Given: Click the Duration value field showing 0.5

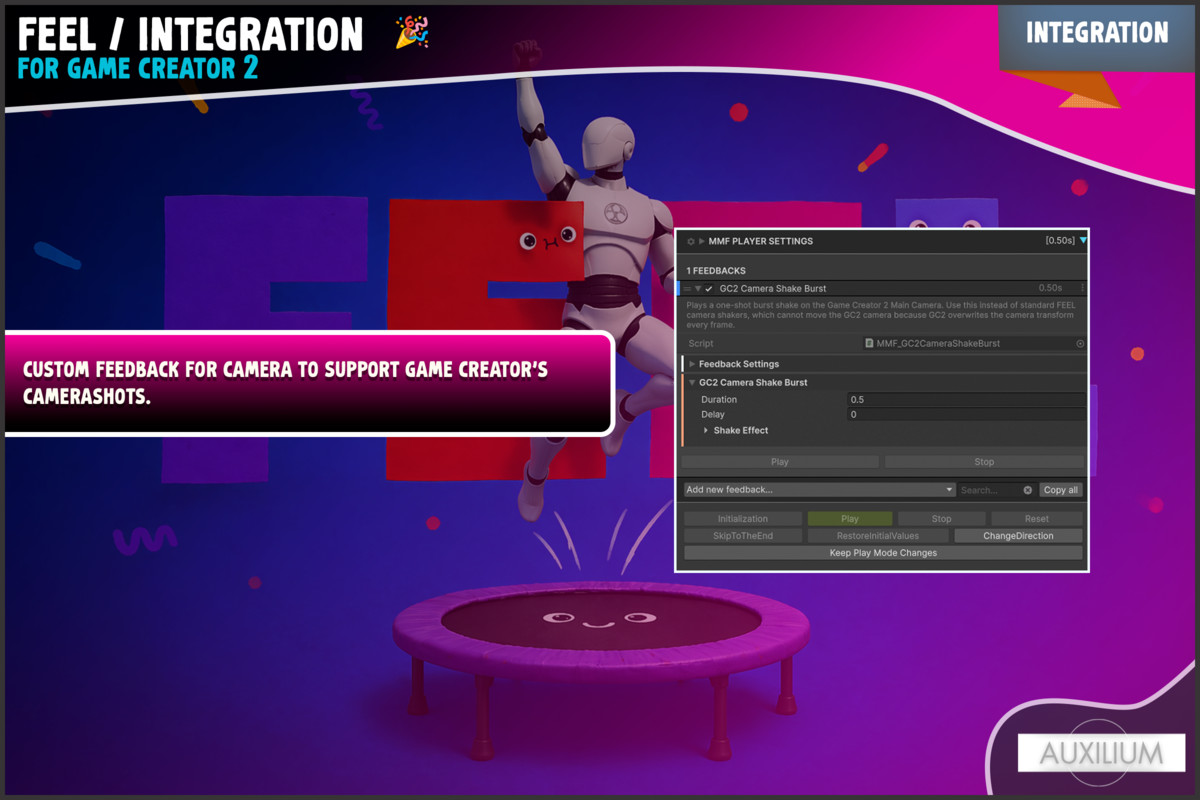Looking at the screenshot, I should click(x=966, y=399).
